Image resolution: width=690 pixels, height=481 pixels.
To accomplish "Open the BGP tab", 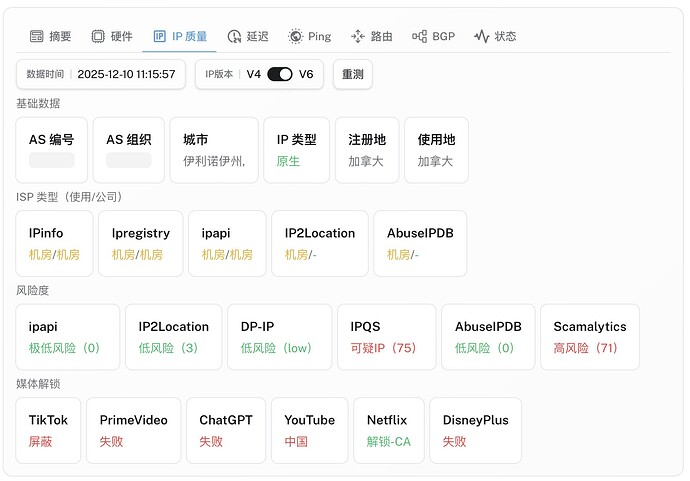I will [433, 36].
